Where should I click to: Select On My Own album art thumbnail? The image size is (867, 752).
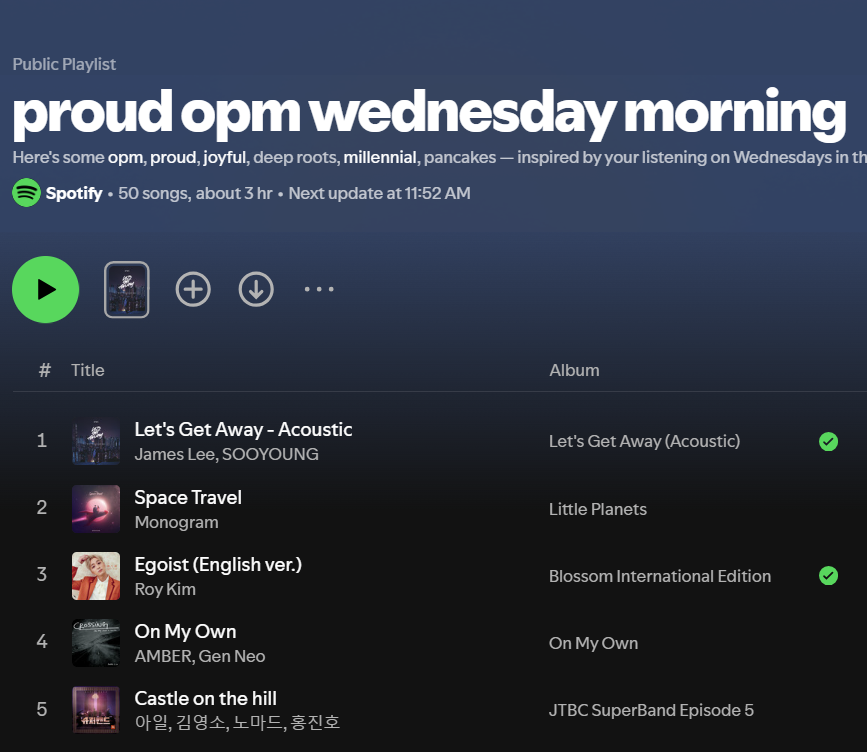click(x=96, y=643)
